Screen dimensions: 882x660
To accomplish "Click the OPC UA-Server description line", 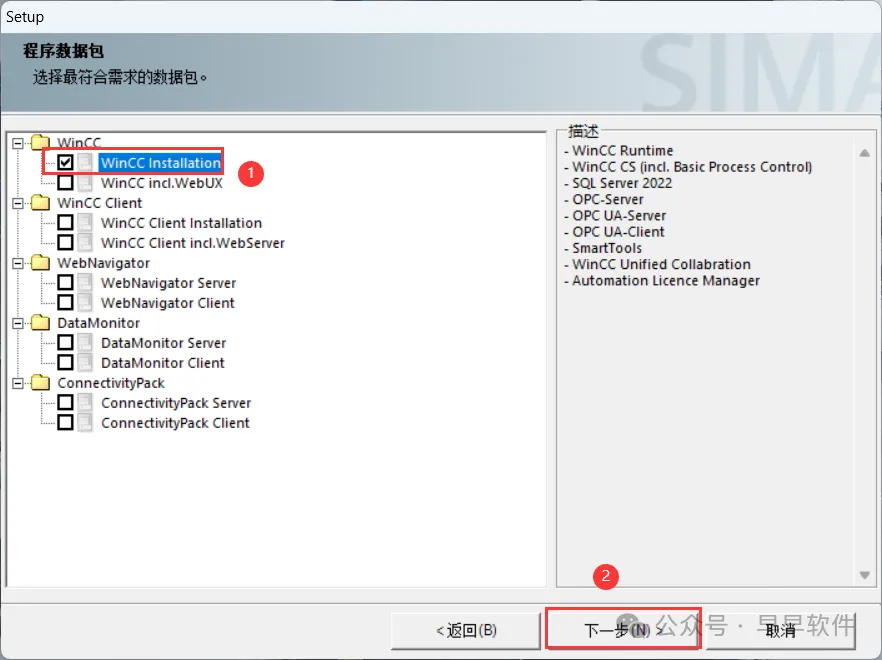I will (615, 216).
